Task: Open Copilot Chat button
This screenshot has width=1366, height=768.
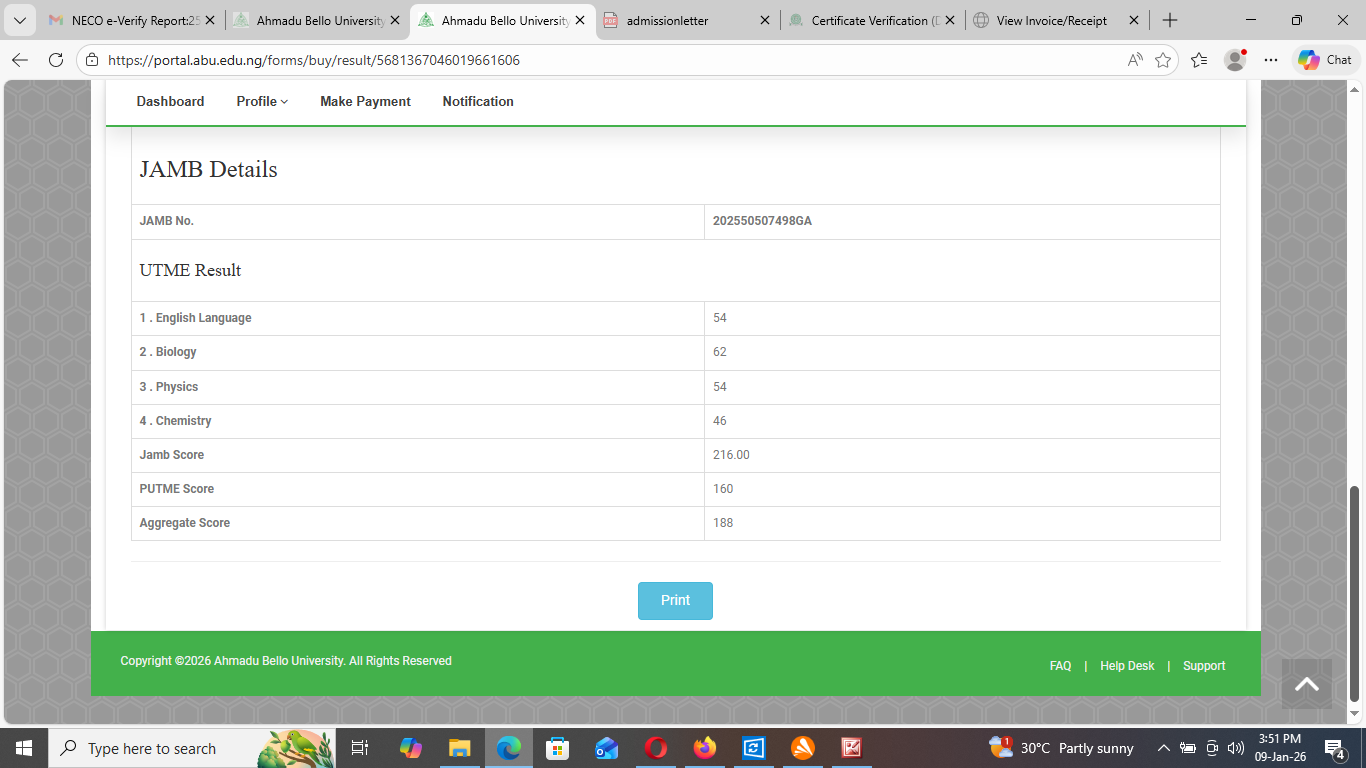Action: click(1325, 60)
